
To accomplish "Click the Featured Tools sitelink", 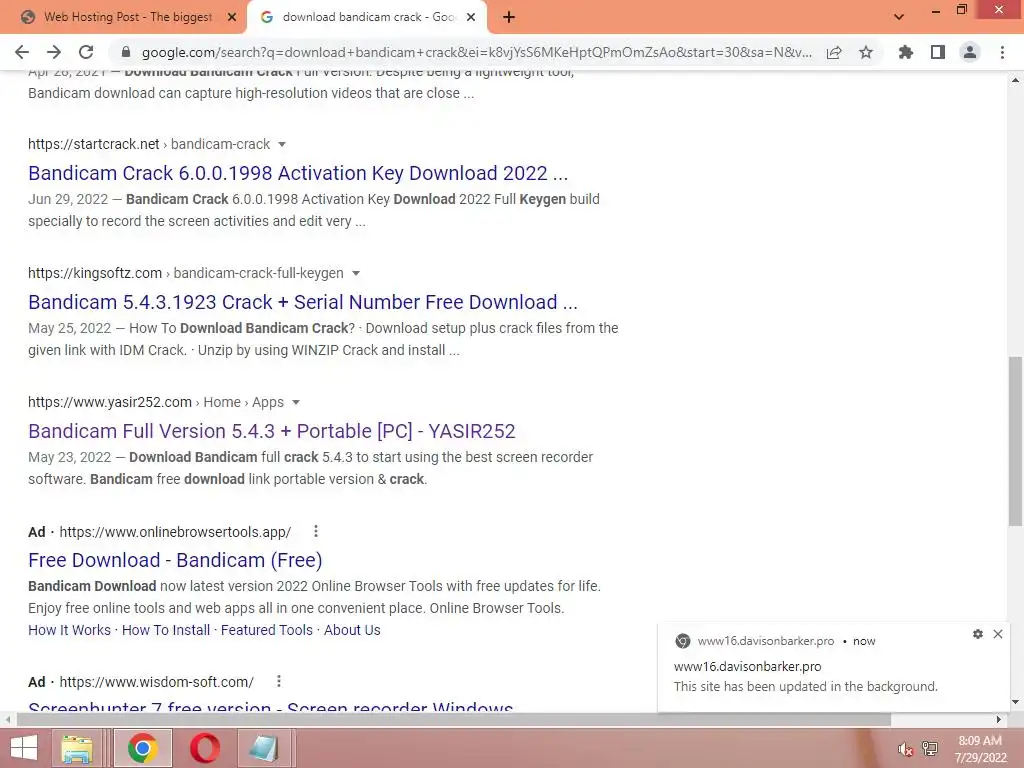I will pyautogui.click(x=266, y=630).
